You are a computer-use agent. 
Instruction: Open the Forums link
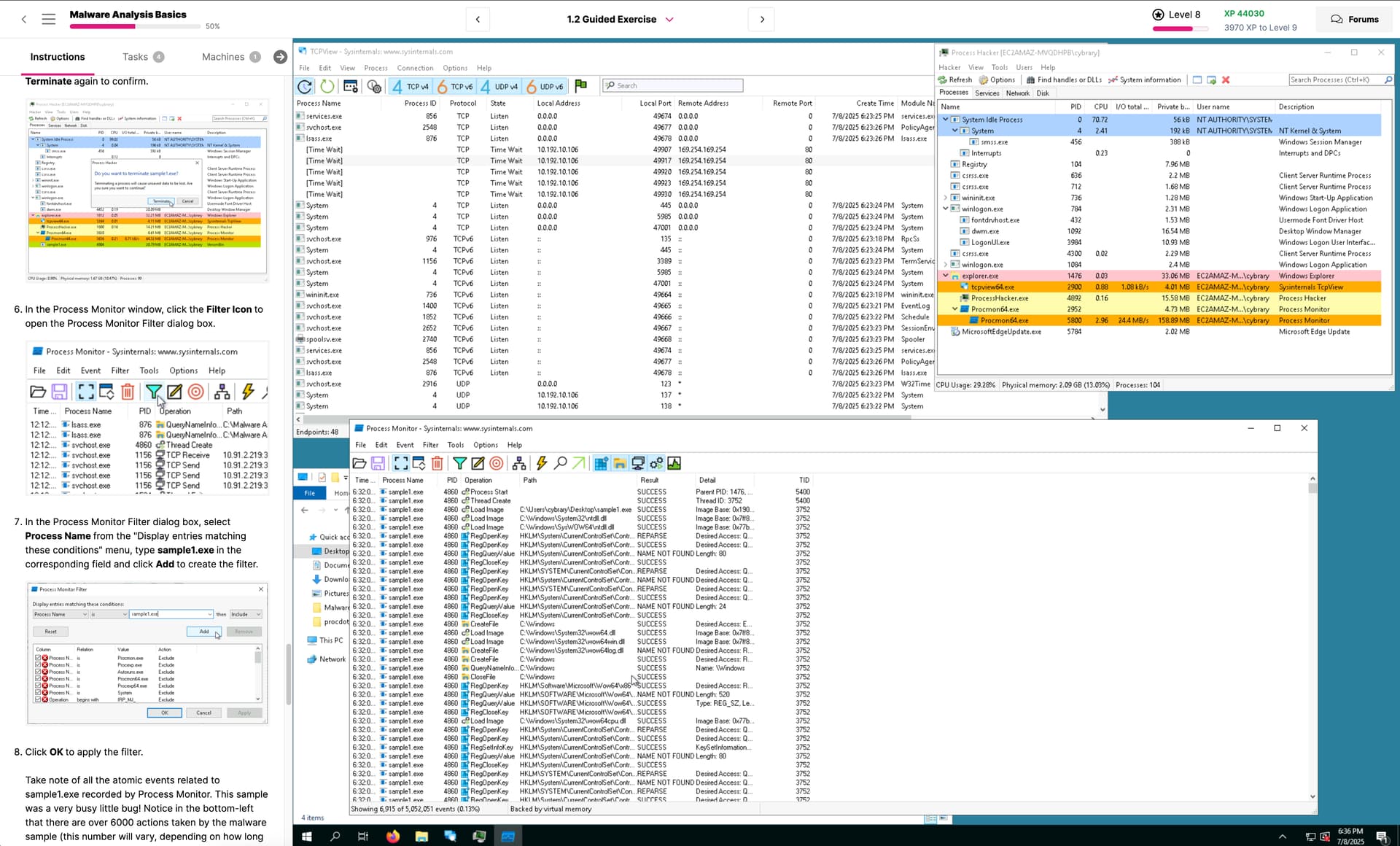1355,19
